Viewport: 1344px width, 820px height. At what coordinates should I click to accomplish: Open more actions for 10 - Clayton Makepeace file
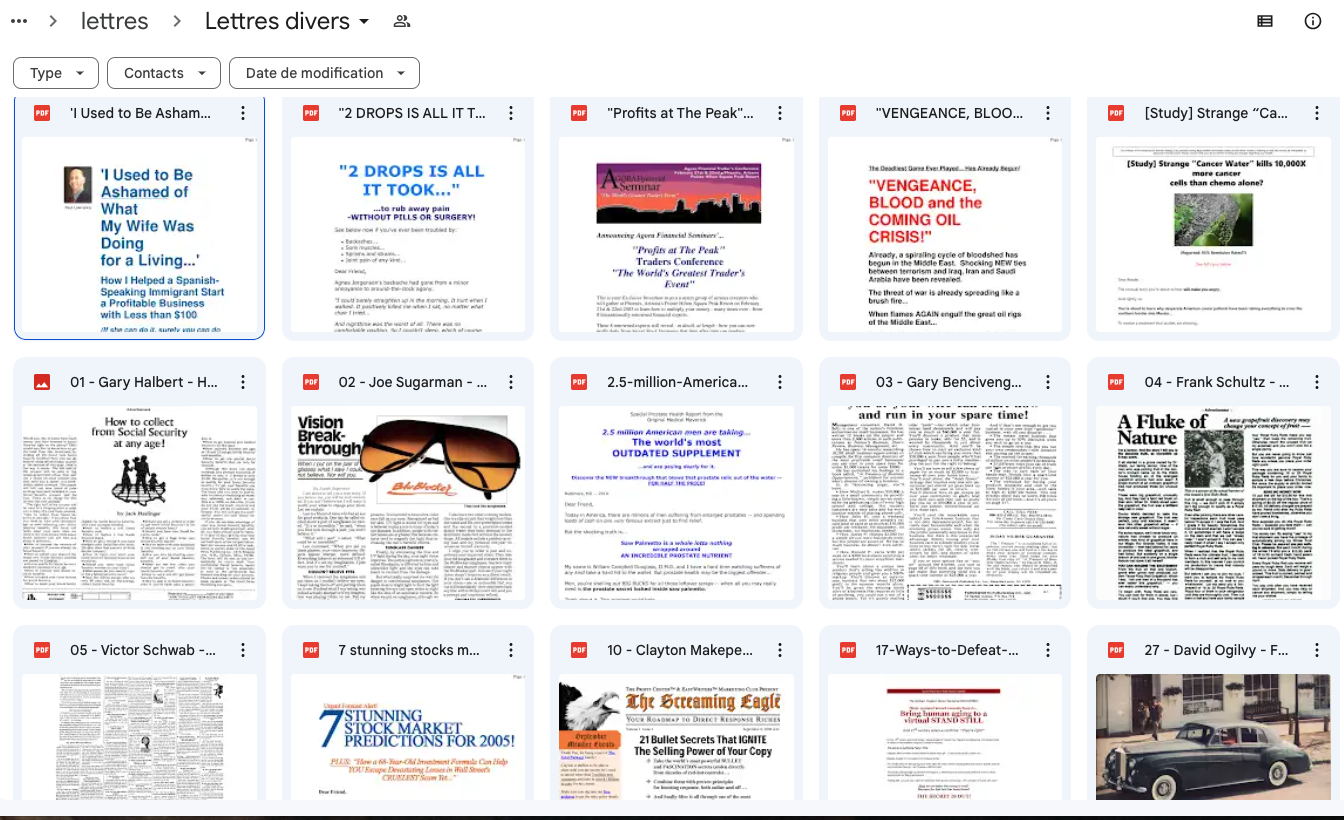[780, 650]
